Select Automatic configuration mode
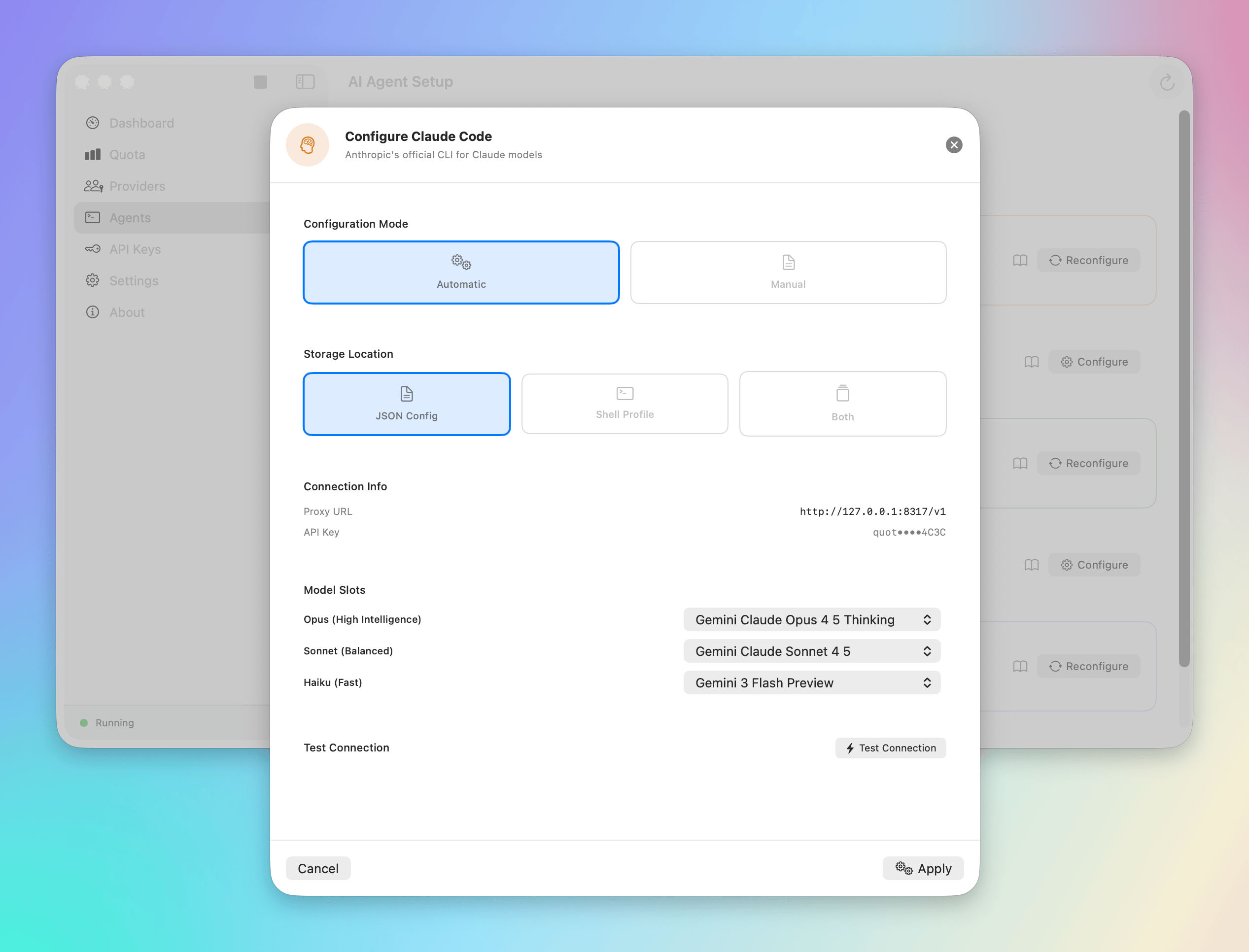This screenshot has height=952, width=1249. pyautogui.click(x=461, y=272)
